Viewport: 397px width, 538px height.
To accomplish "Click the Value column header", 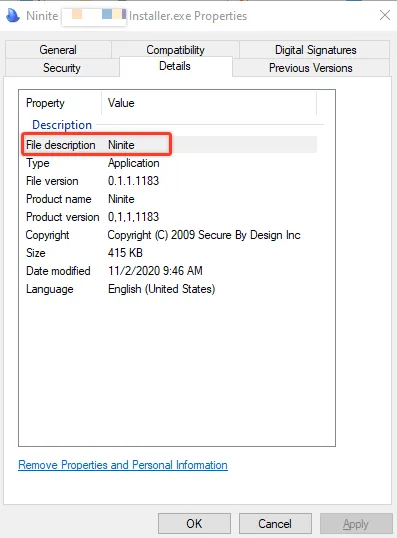I will 209,103.
